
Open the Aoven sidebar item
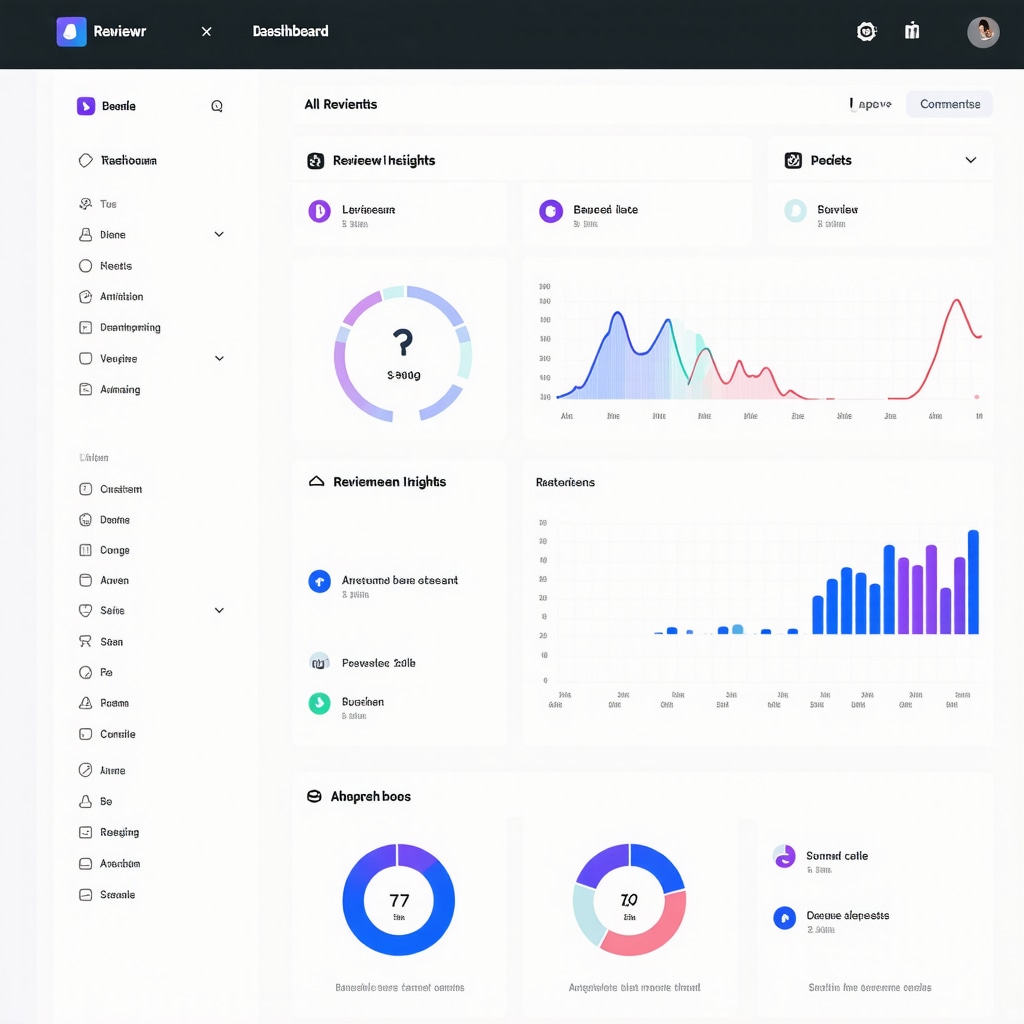point(104,580)
